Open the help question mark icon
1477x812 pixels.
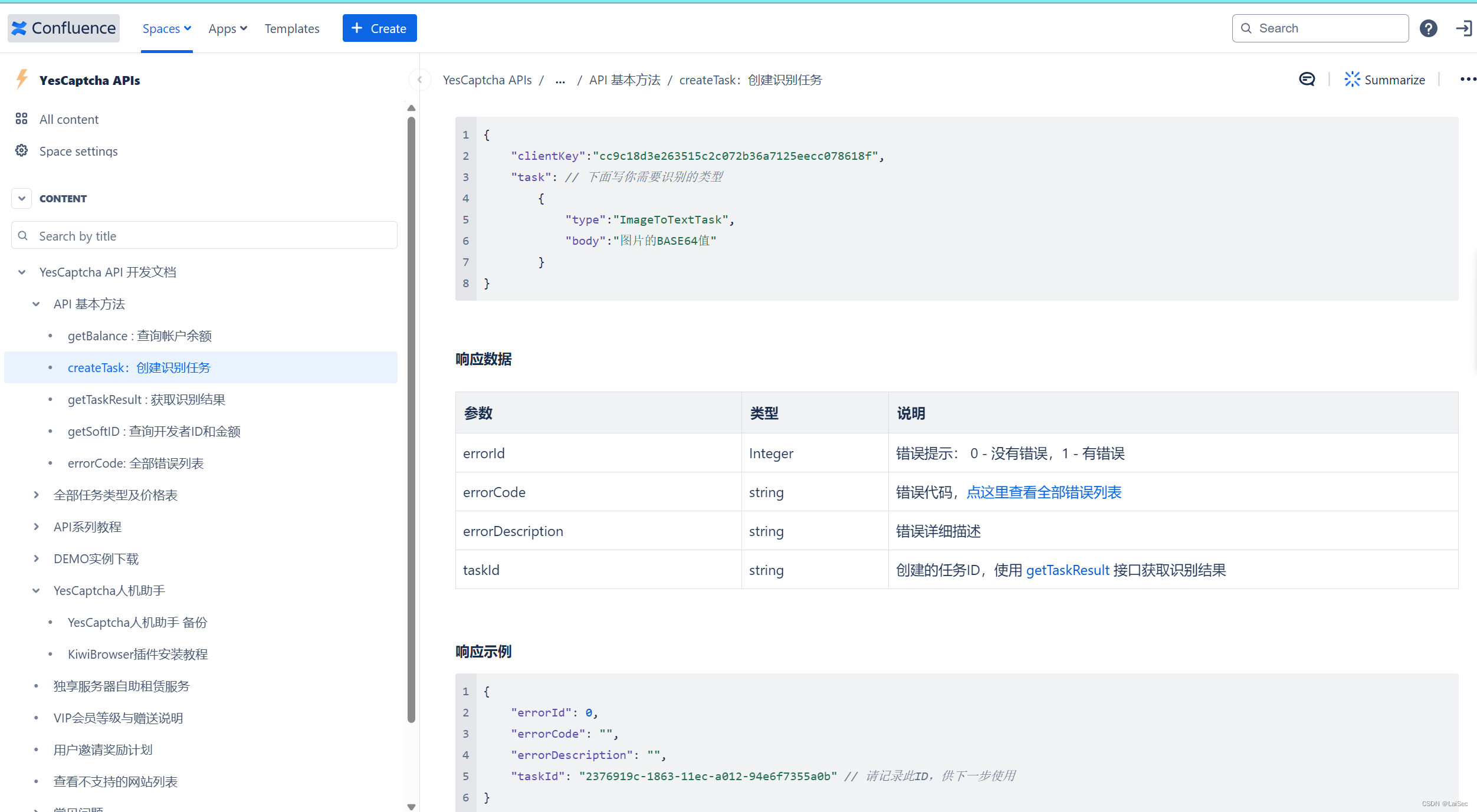click(1428, 28)
